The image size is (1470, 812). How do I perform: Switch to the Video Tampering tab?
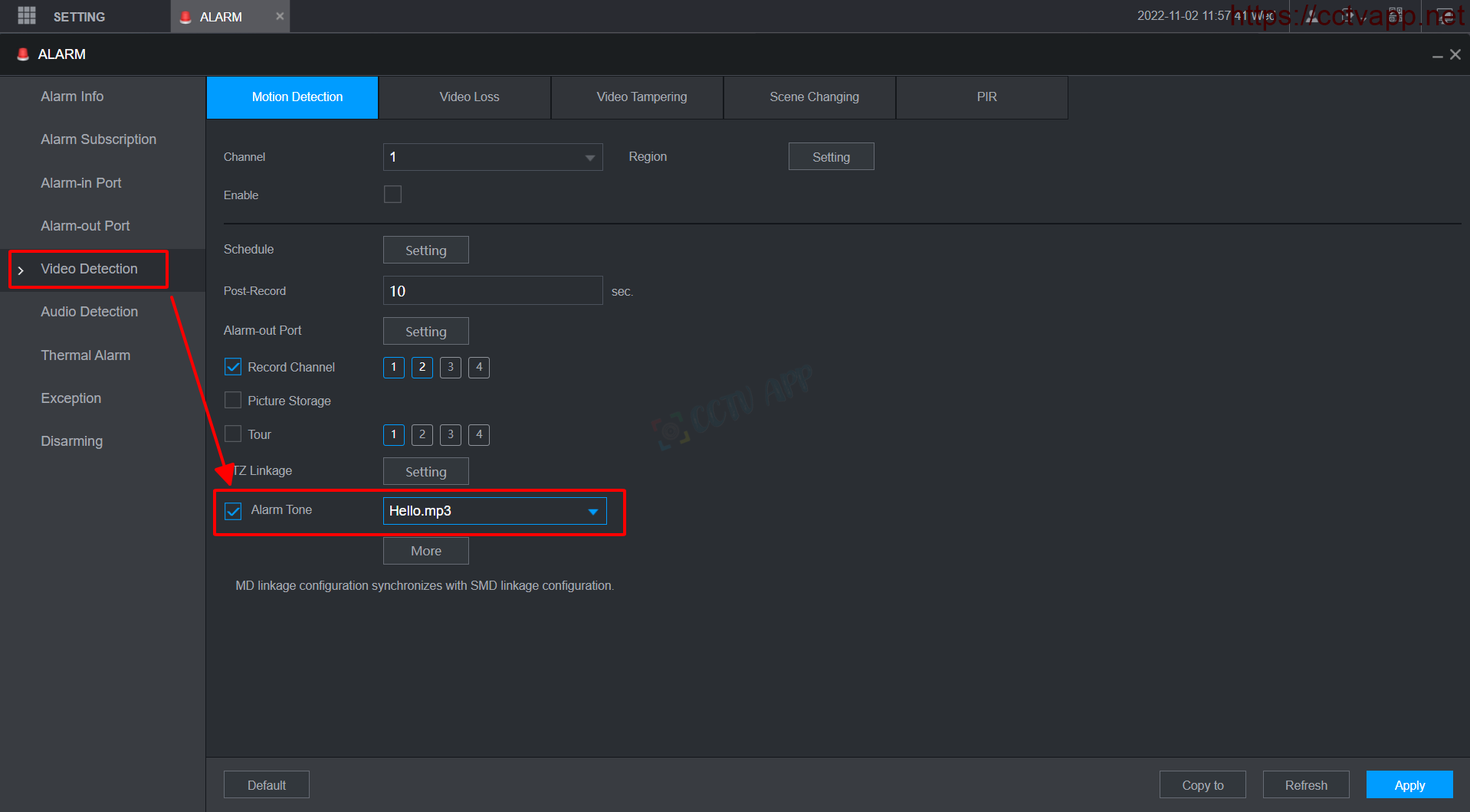[641, 97]
